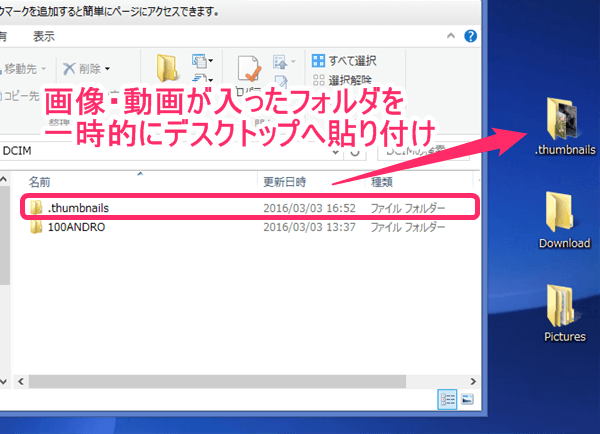Click nav pane scroll up arrow
600x434 pixels.
pyautogui.click(x=4, y=179)
